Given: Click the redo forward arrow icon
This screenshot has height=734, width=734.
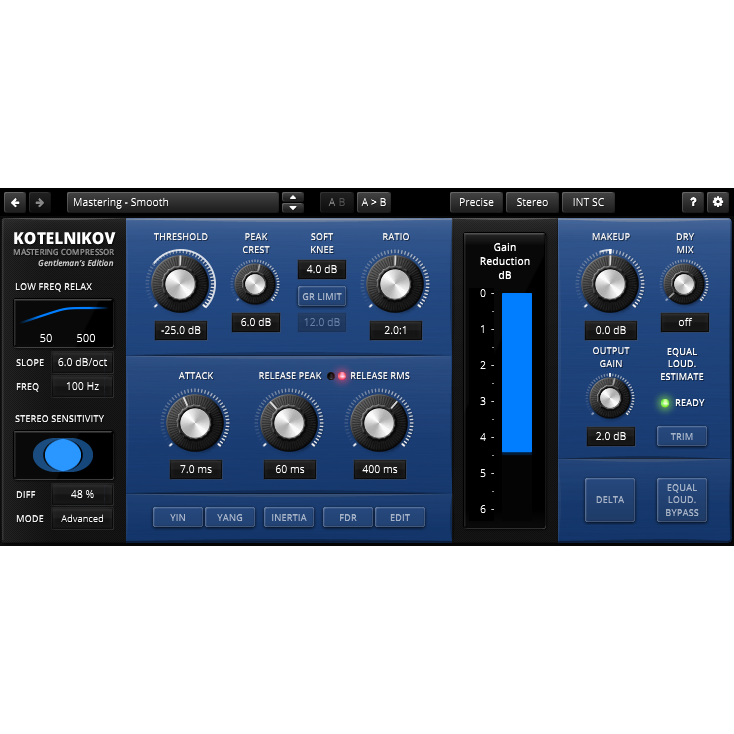Looking at the screenshot, I should (x=39, y=202).
